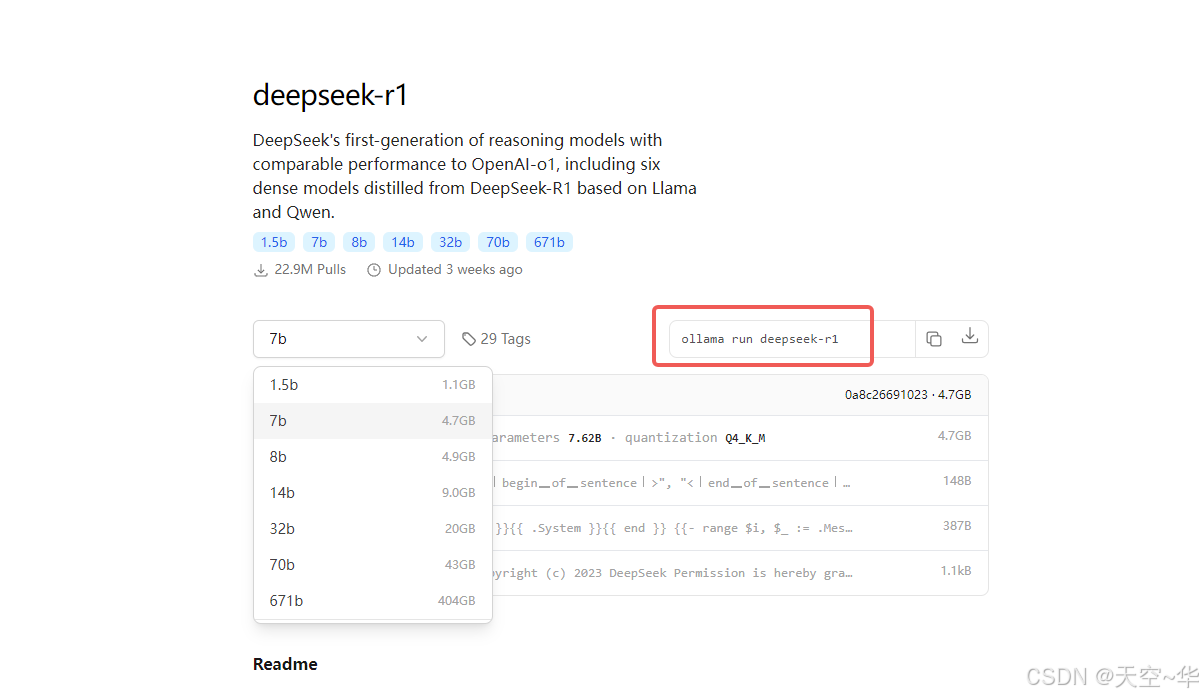Click the 148B file size value
The height and width of the screenshot is (696, 1203).
(x=957, y=481)
